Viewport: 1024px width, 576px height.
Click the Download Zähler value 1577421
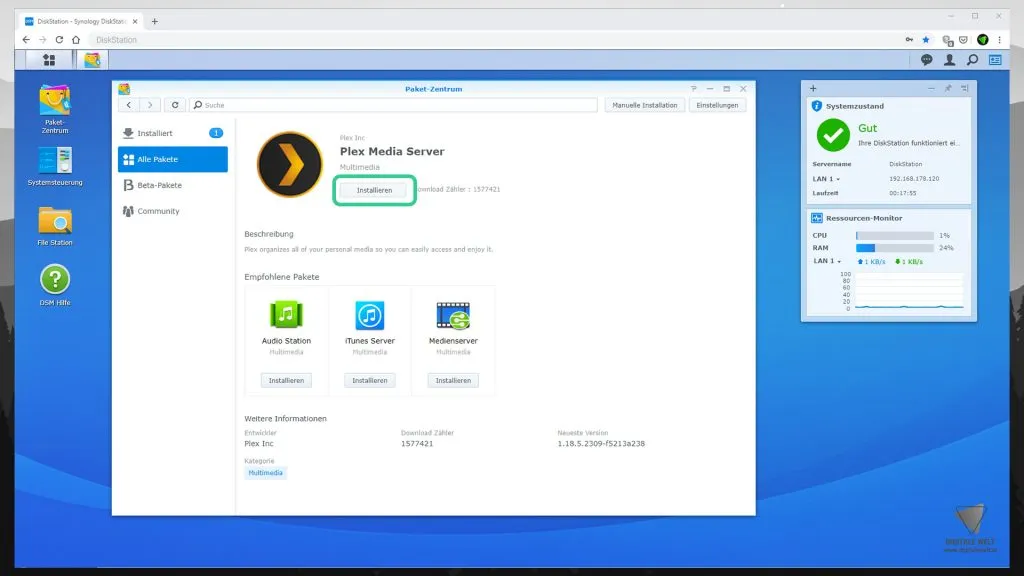pos(417,444)
